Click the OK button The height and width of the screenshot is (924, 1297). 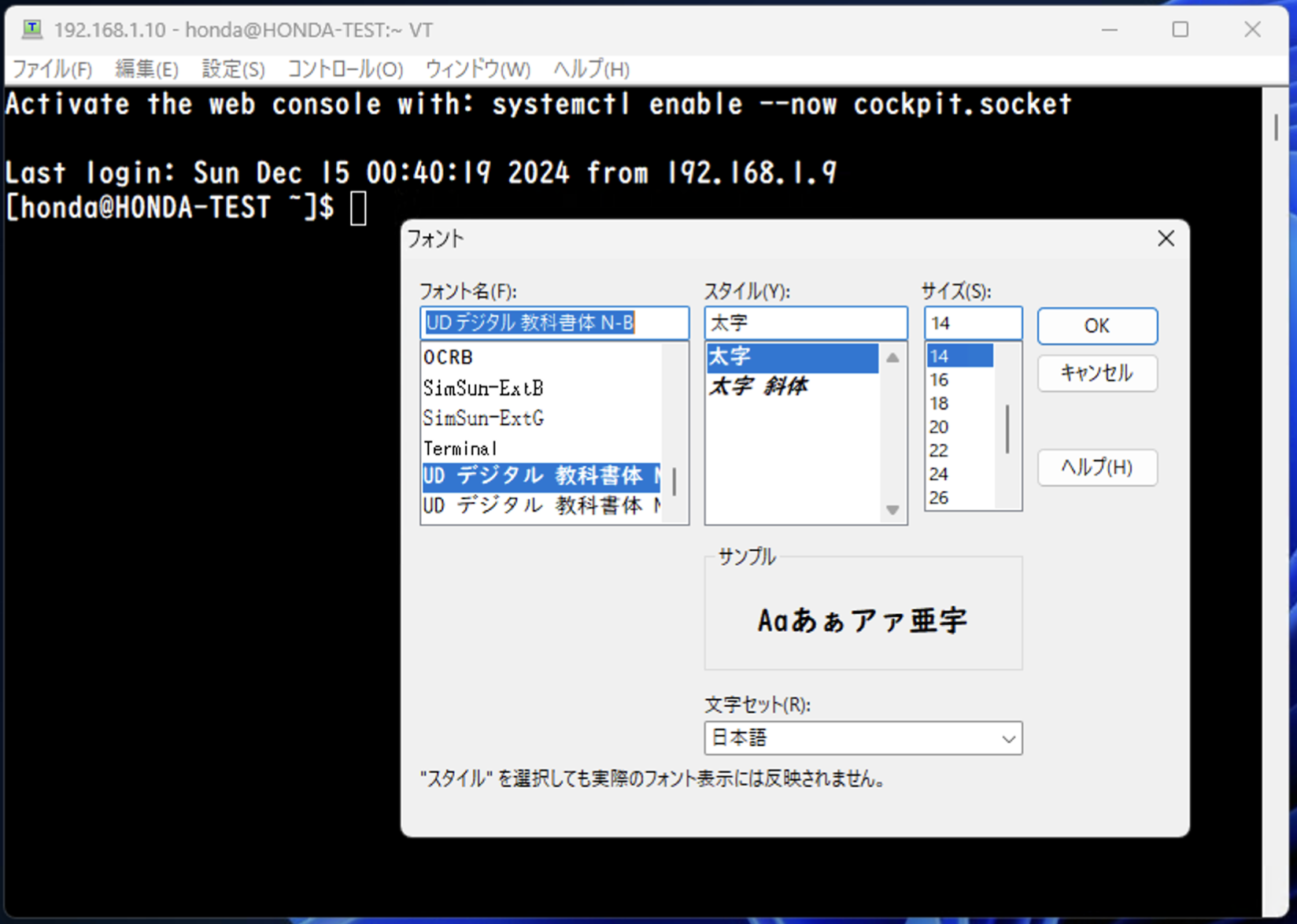pos(1096,326)
